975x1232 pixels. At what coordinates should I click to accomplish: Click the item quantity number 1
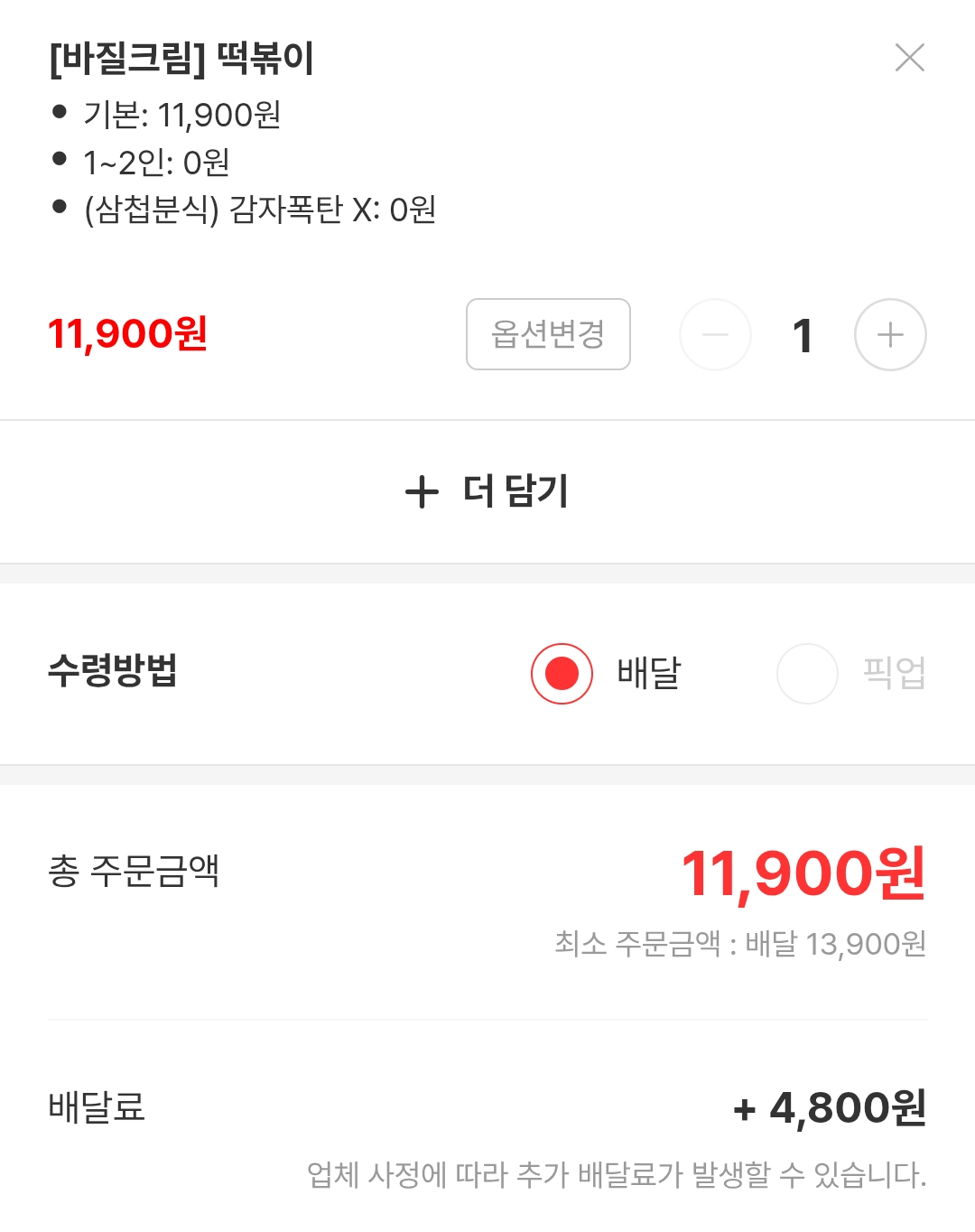click(x=803, y=336)
